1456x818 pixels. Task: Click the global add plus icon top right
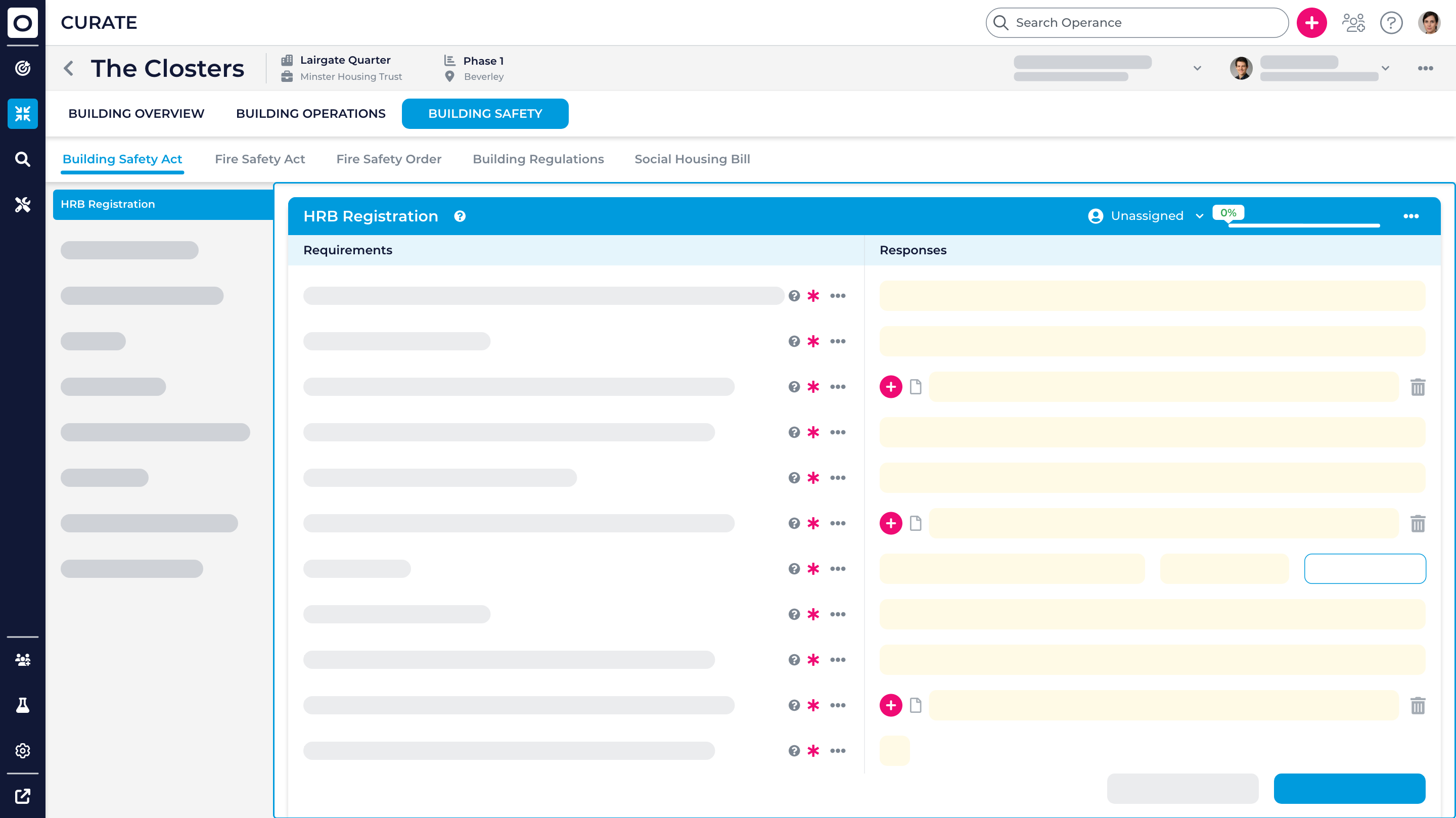(1311, 23)
